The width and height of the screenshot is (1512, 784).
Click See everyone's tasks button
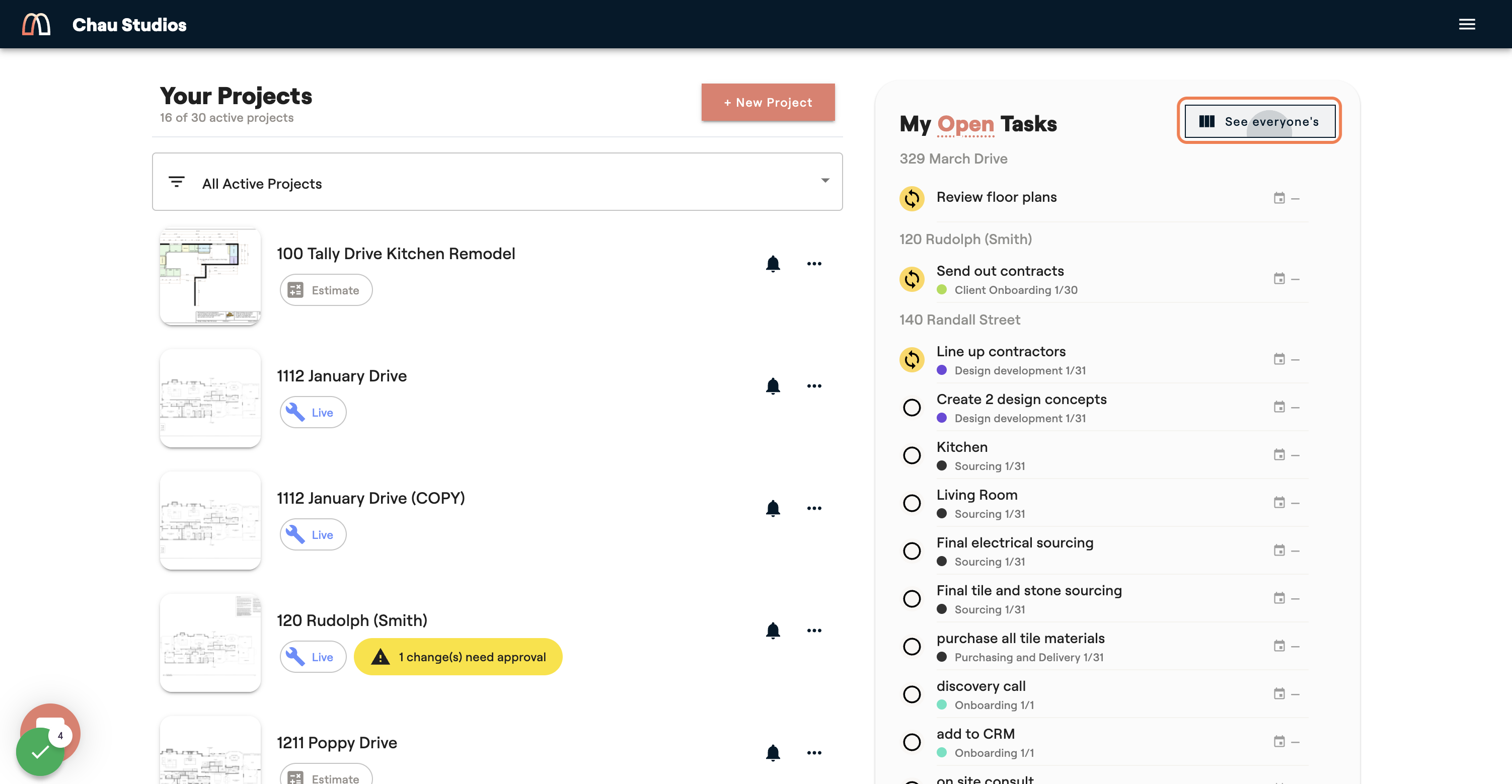tap(1260, 121)
